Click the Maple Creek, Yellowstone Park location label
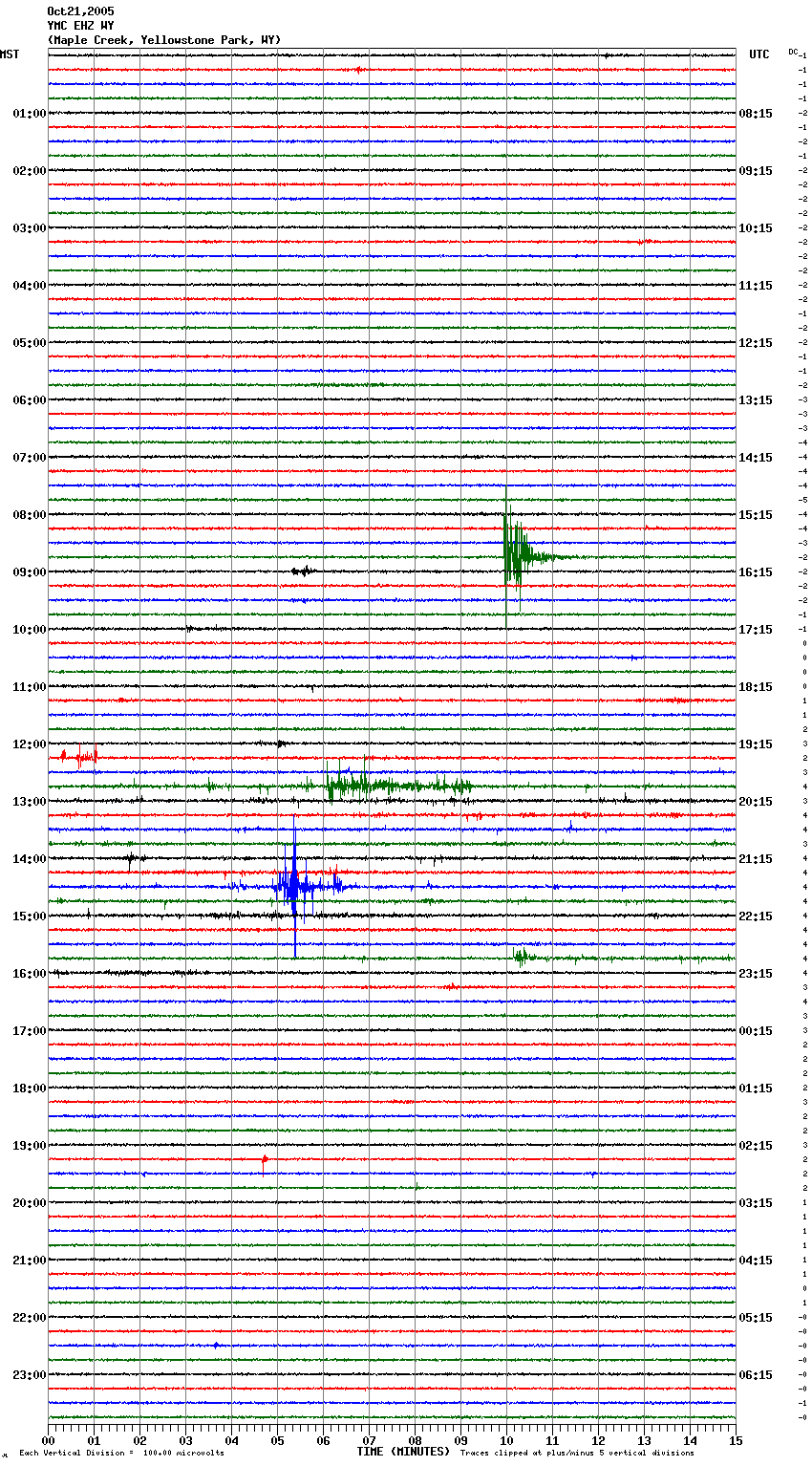 pyautogui.click(x=164, y=40)
